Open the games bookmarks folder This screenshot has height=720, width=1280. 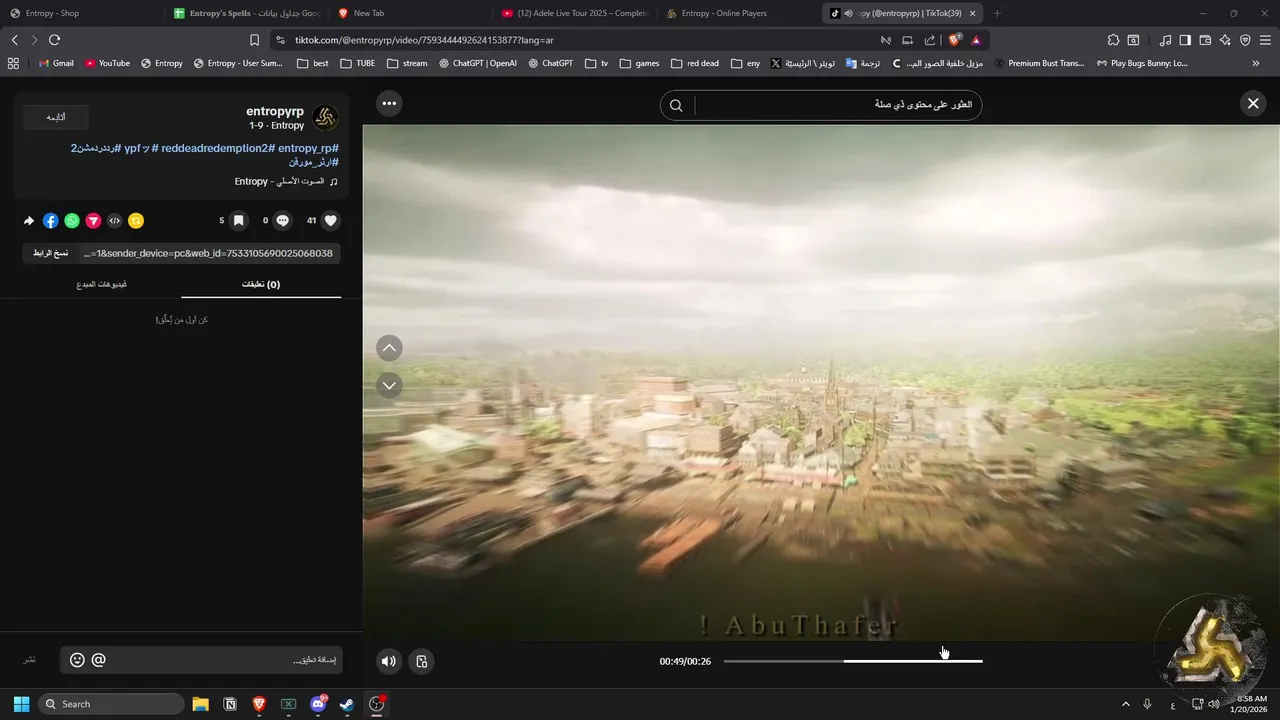pyautogui.click(x=640, y=63)
